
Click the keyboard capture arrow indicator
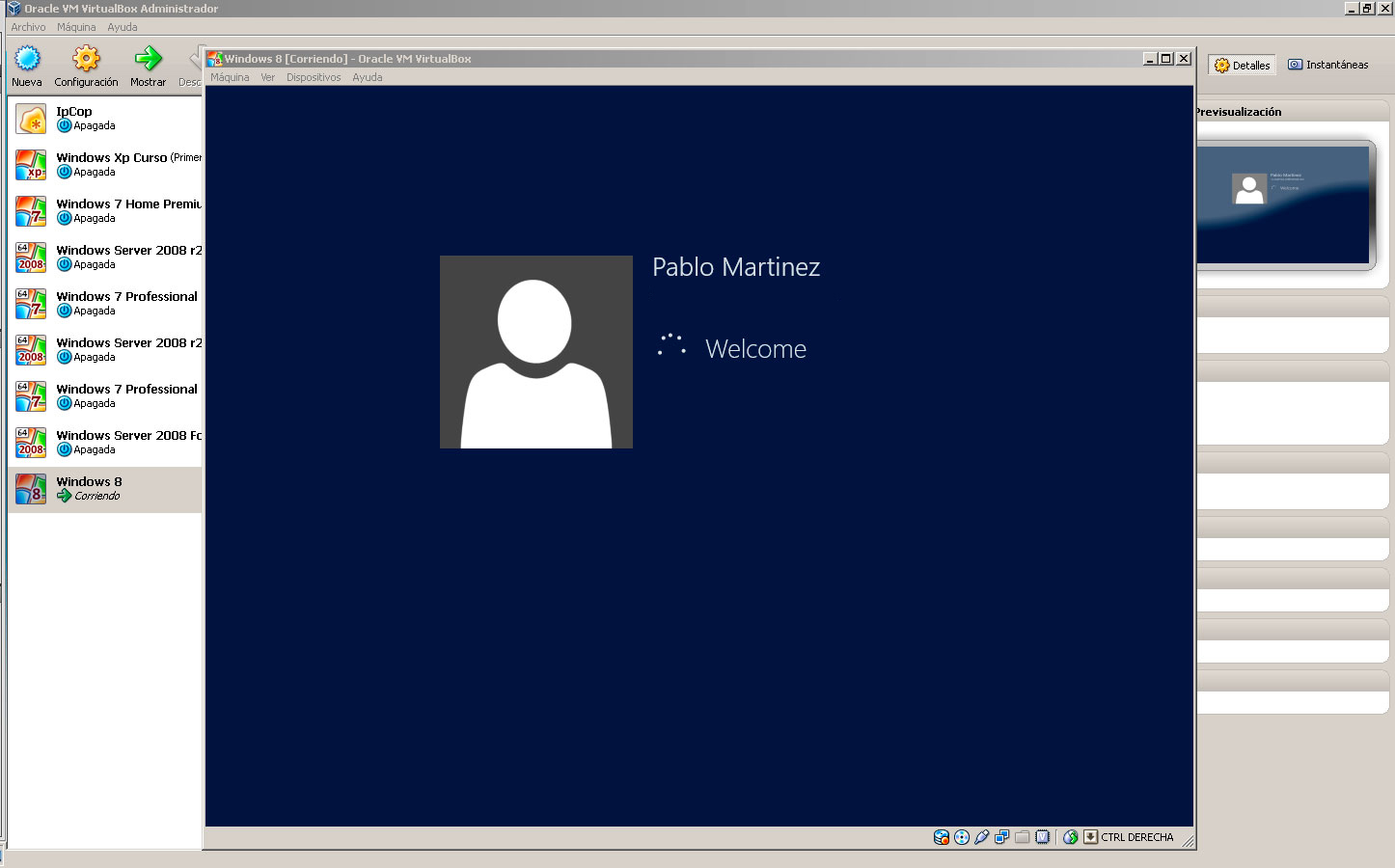pos(1090,837)
